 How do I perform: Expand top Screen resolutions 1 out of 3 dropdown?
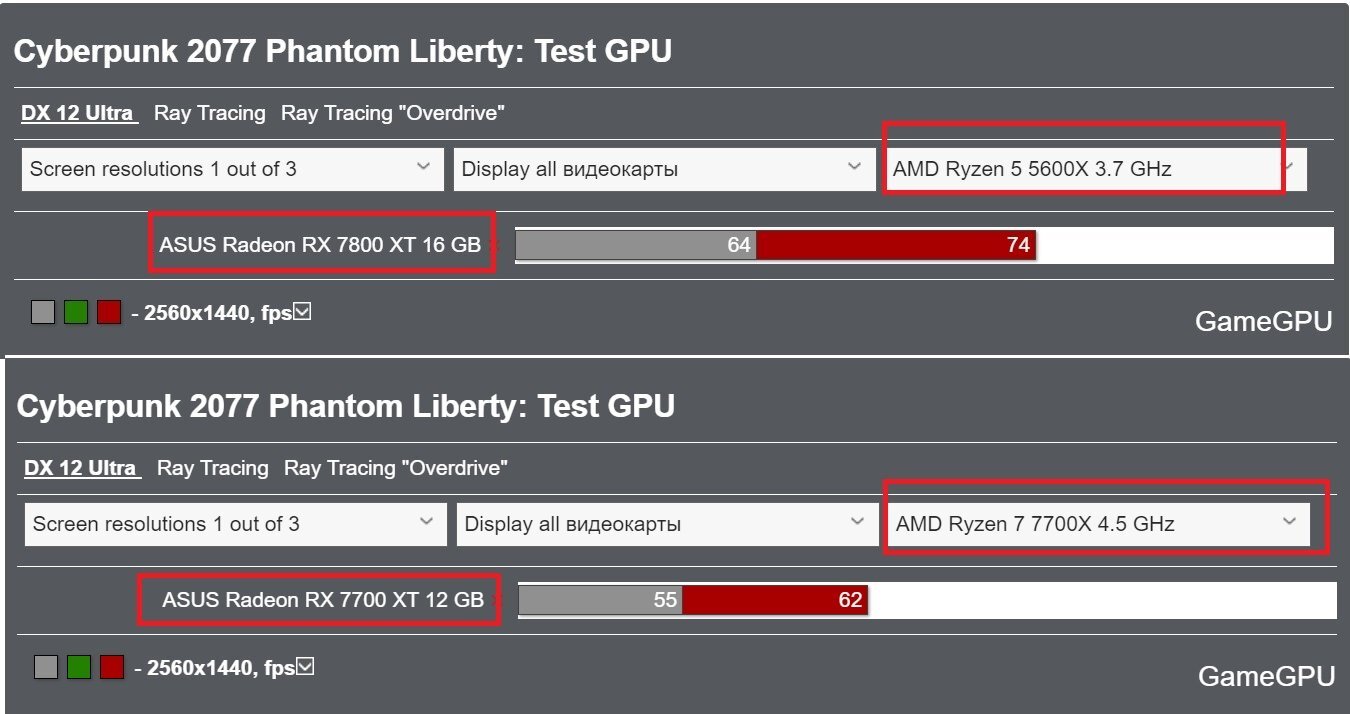point(232,169)
